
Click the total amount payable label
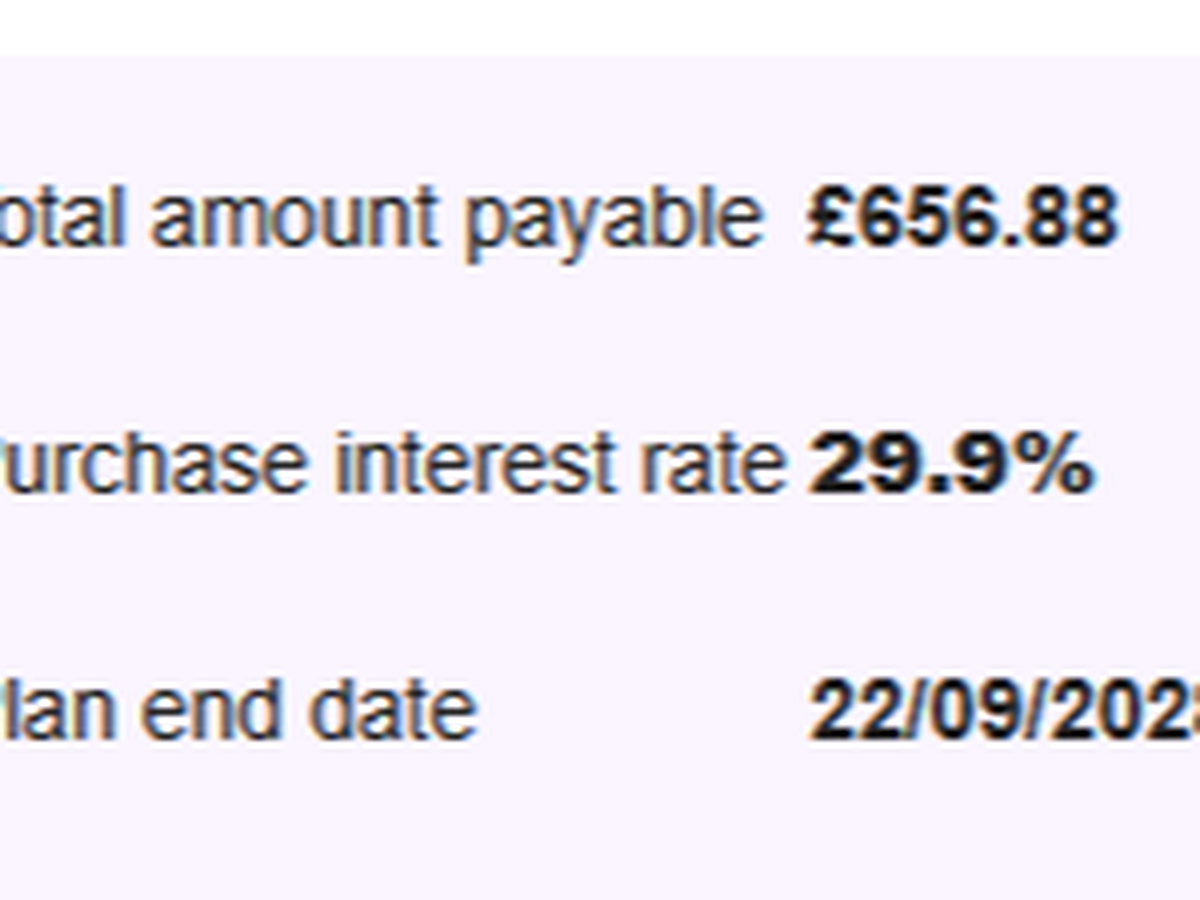click(380, 218)
